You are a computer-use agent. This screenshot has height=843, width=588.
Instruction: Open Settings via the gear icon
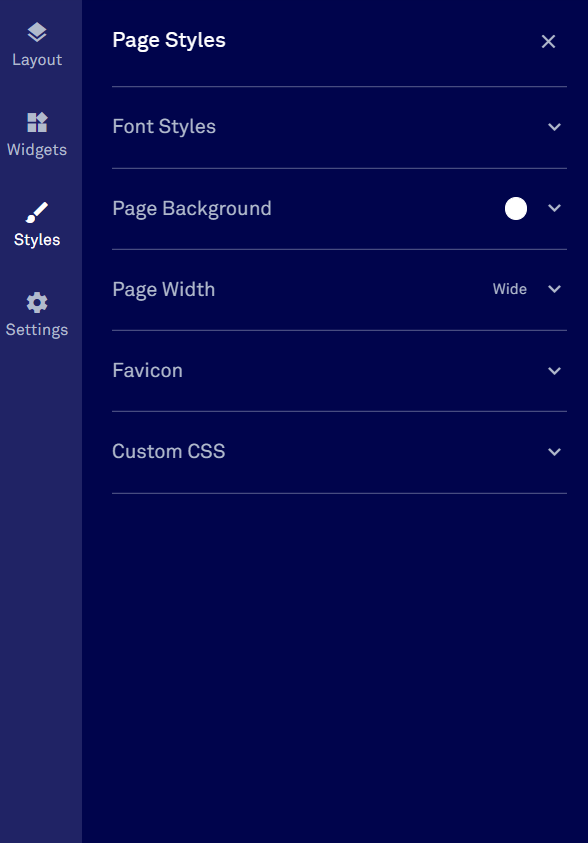37,303
